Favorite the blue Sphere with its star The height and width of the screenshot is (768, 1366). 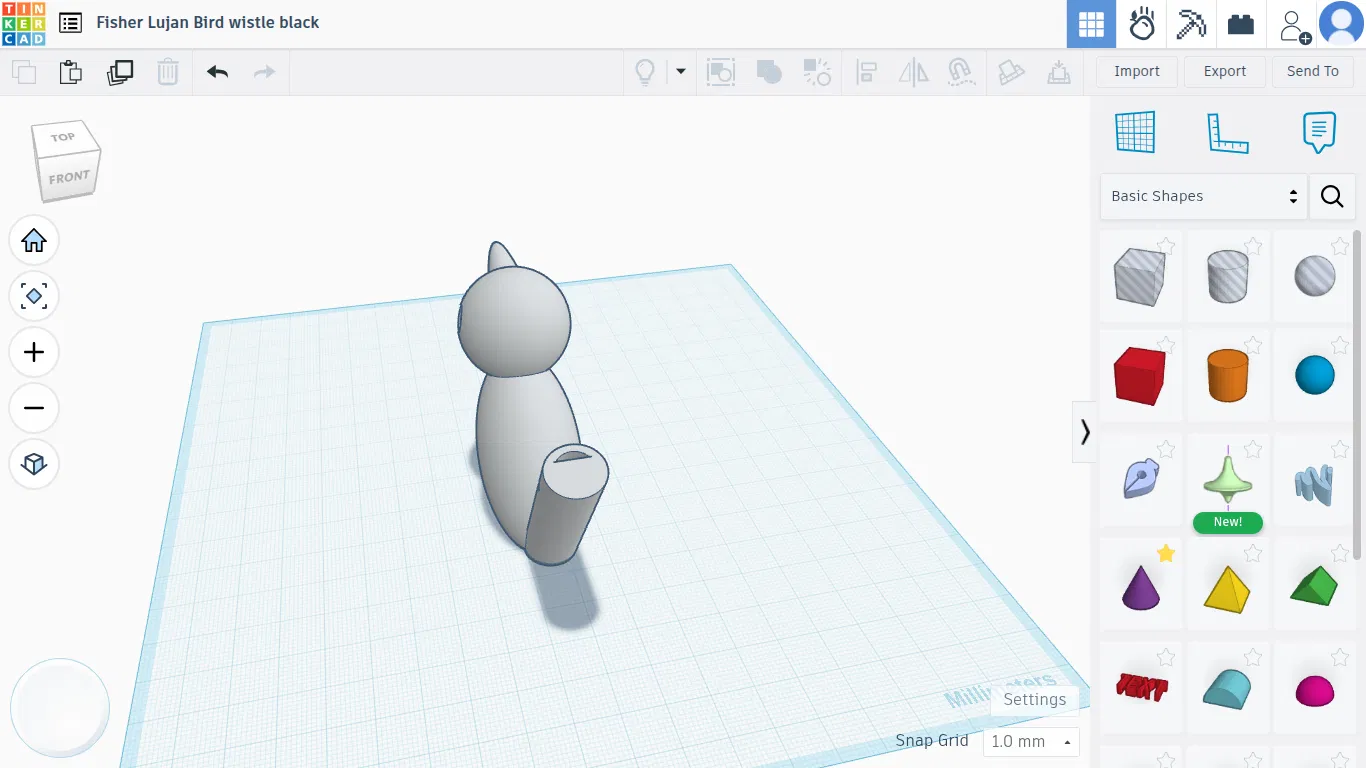[1340, 345]
